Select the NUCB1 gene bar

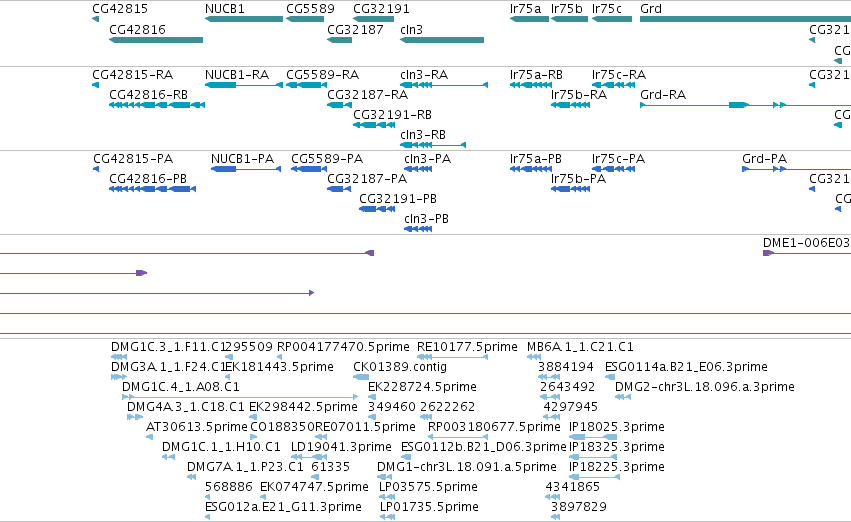[x=244, y=19]
